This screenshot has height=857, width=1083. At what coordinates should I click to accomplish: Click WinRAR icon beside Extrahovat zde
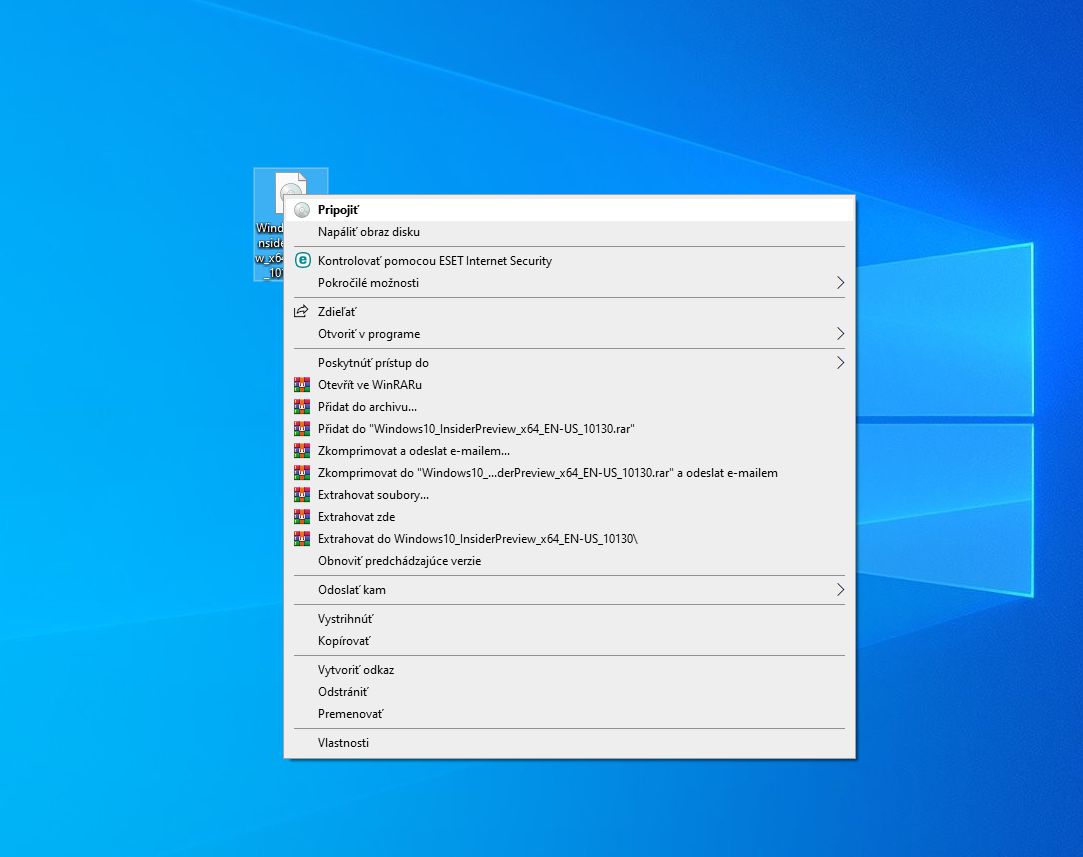click(302, 517)
